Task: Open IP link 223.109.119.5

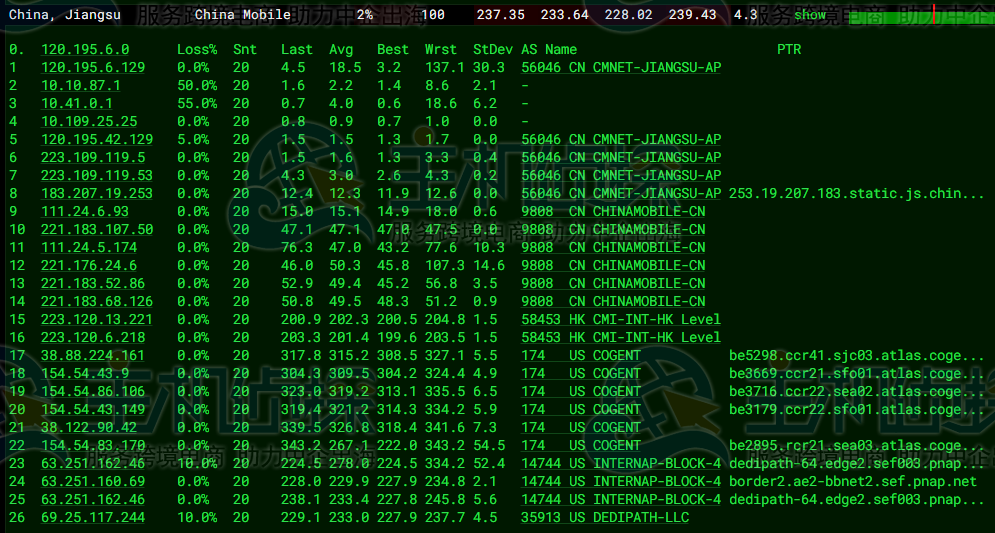Action: click(93, 157)
